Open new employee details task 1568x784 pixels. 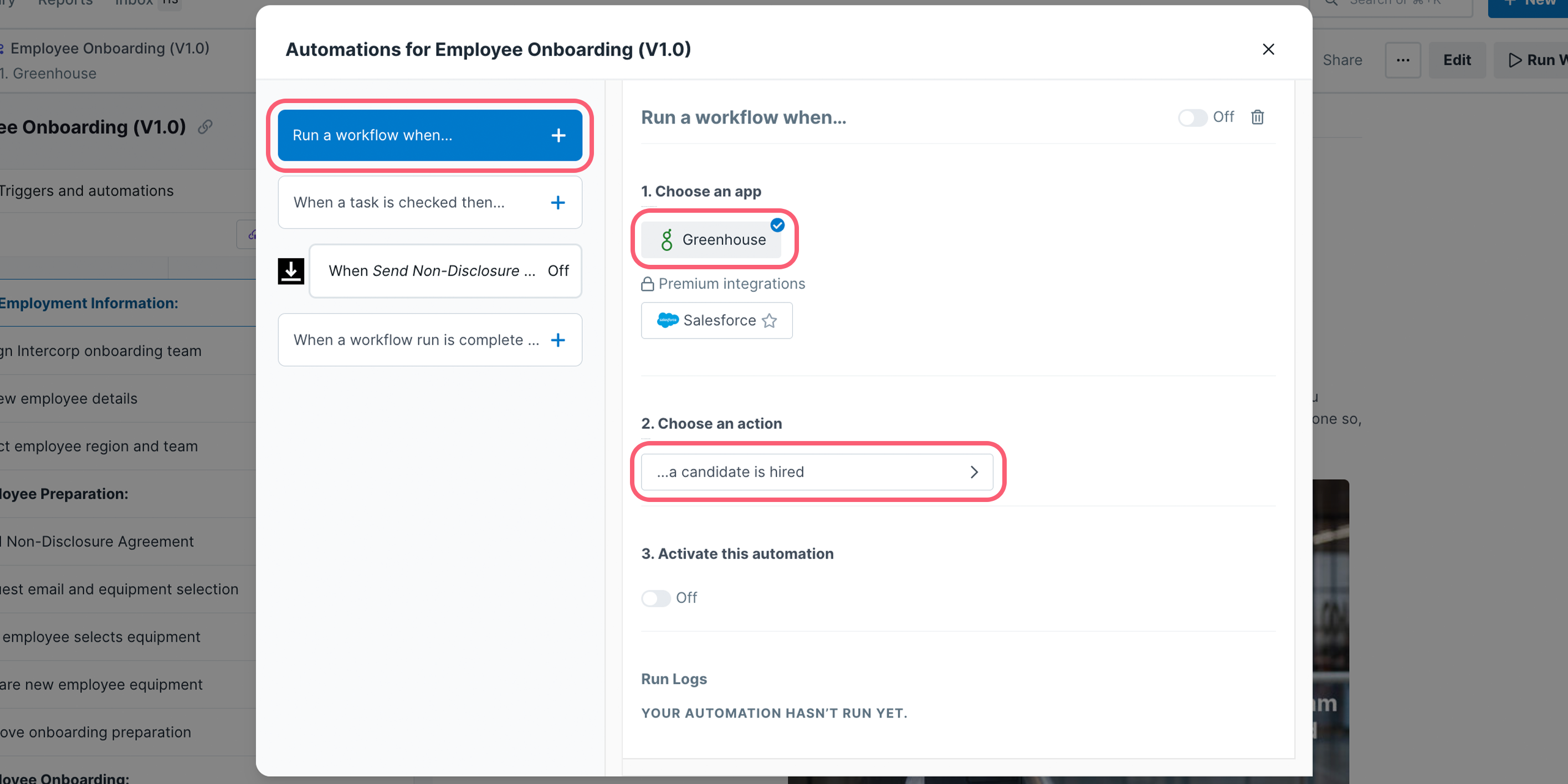pos(69,399)
